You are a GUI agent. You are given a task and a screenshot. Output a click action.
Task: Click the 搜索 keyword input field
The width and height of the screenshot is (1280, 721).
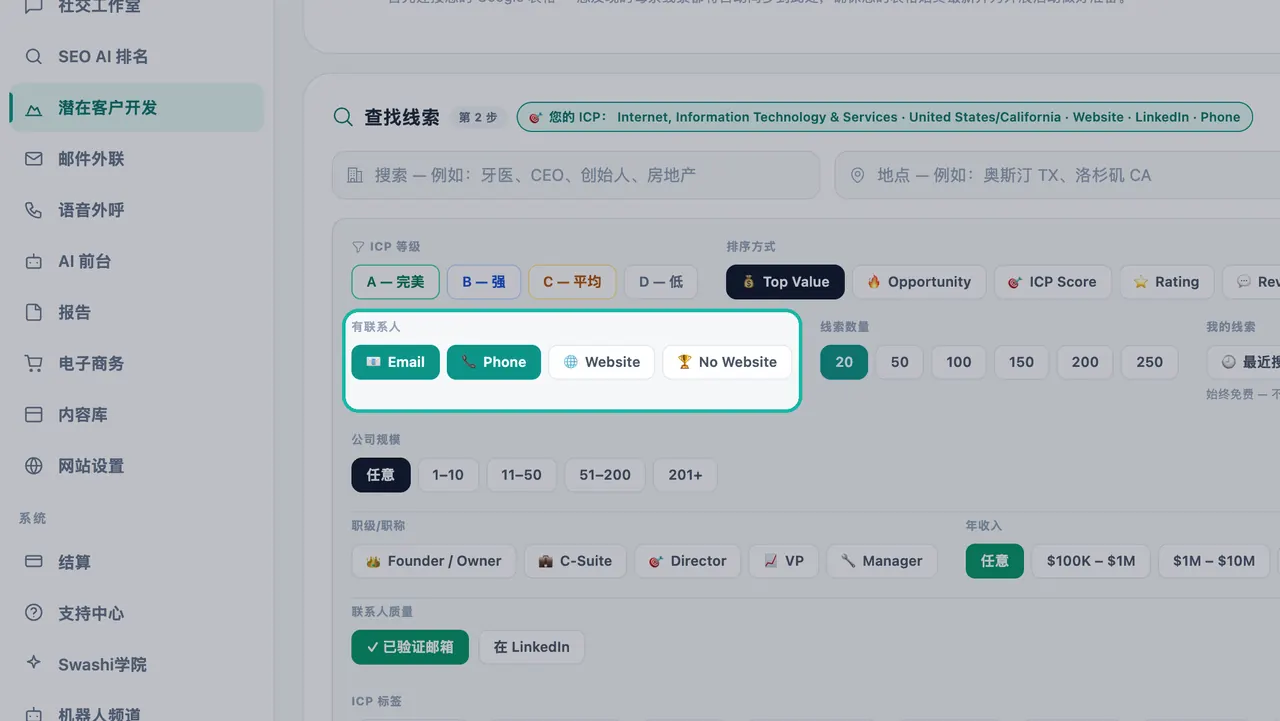576,175
